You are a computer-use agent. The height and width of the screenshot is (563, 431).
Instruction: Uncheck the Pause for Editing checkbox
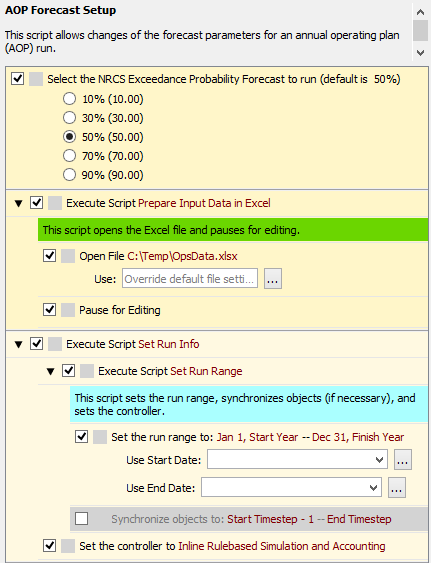(x=50, y=310)
